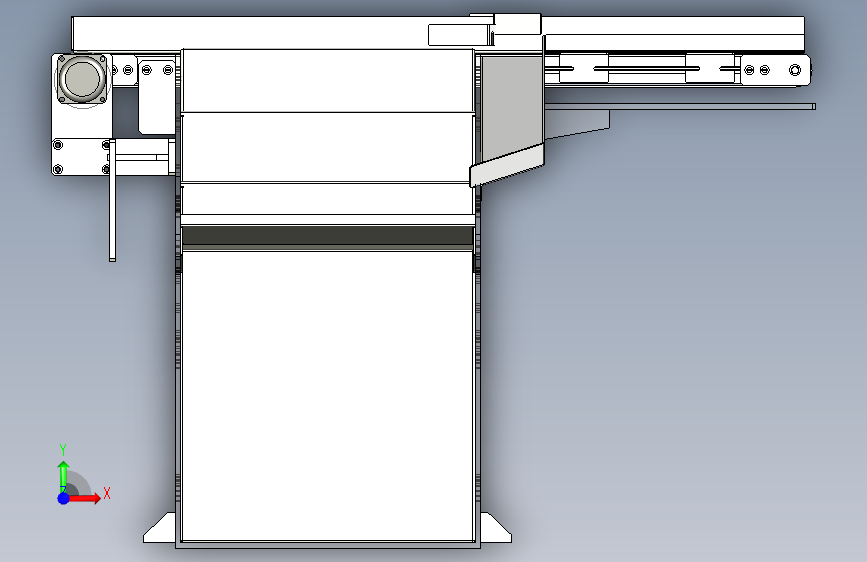
Task: Click the X axis label of the triad
Action: coord(107,493)
